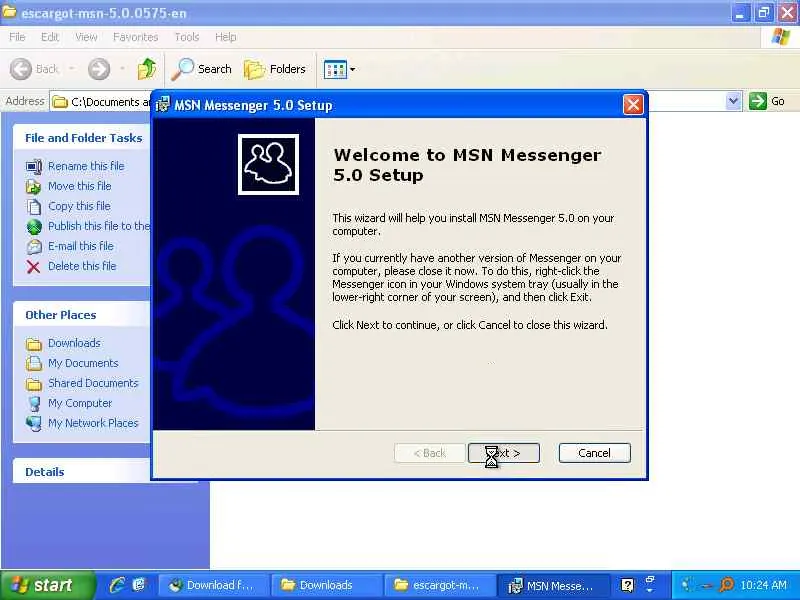Open Downloads under Other Places
This screenshot has width=800, height=600.
pyautogui.click(x=74, y=343)
